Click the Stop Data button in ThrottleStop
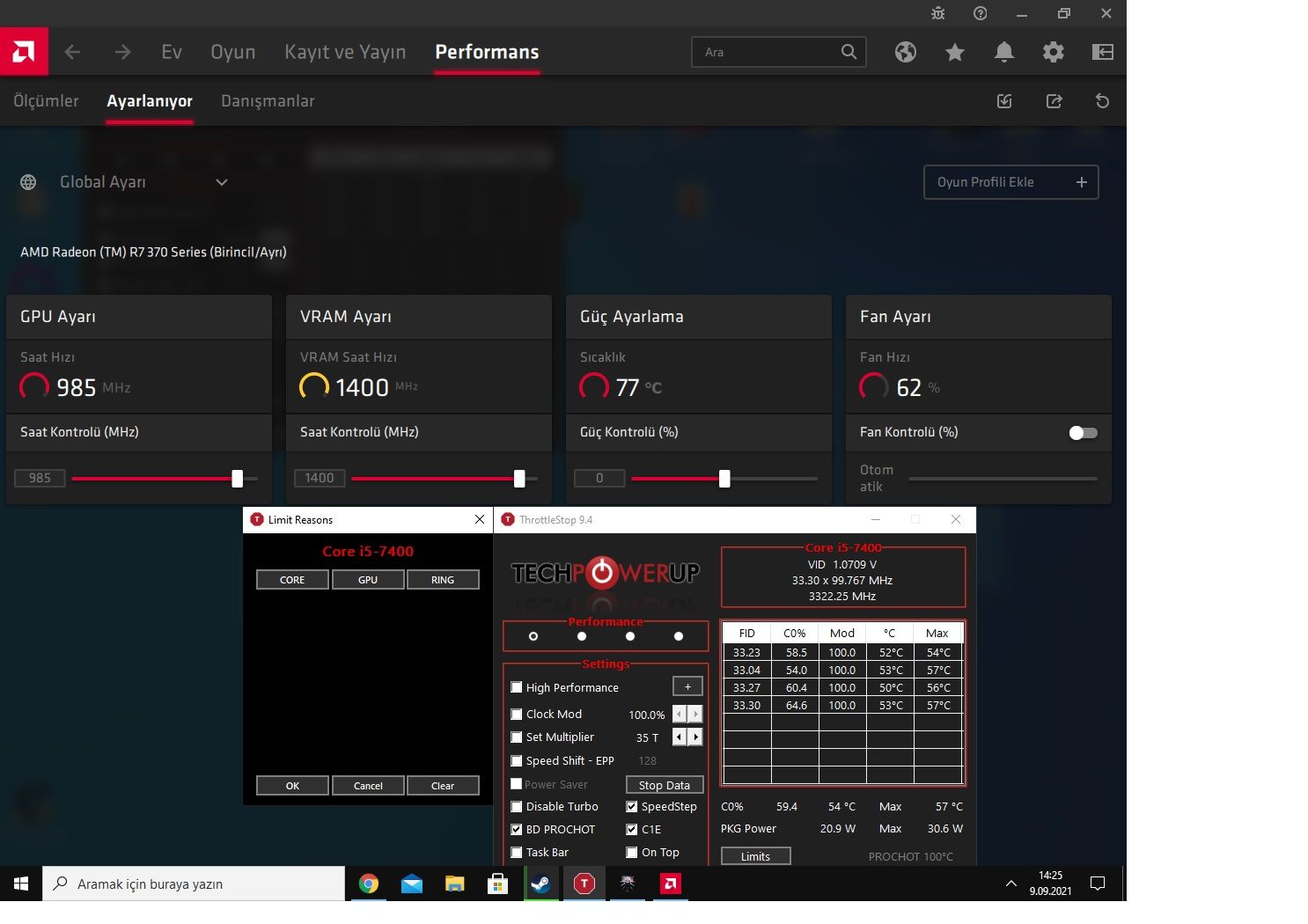The image size is (1308, 924). point(665,785)
